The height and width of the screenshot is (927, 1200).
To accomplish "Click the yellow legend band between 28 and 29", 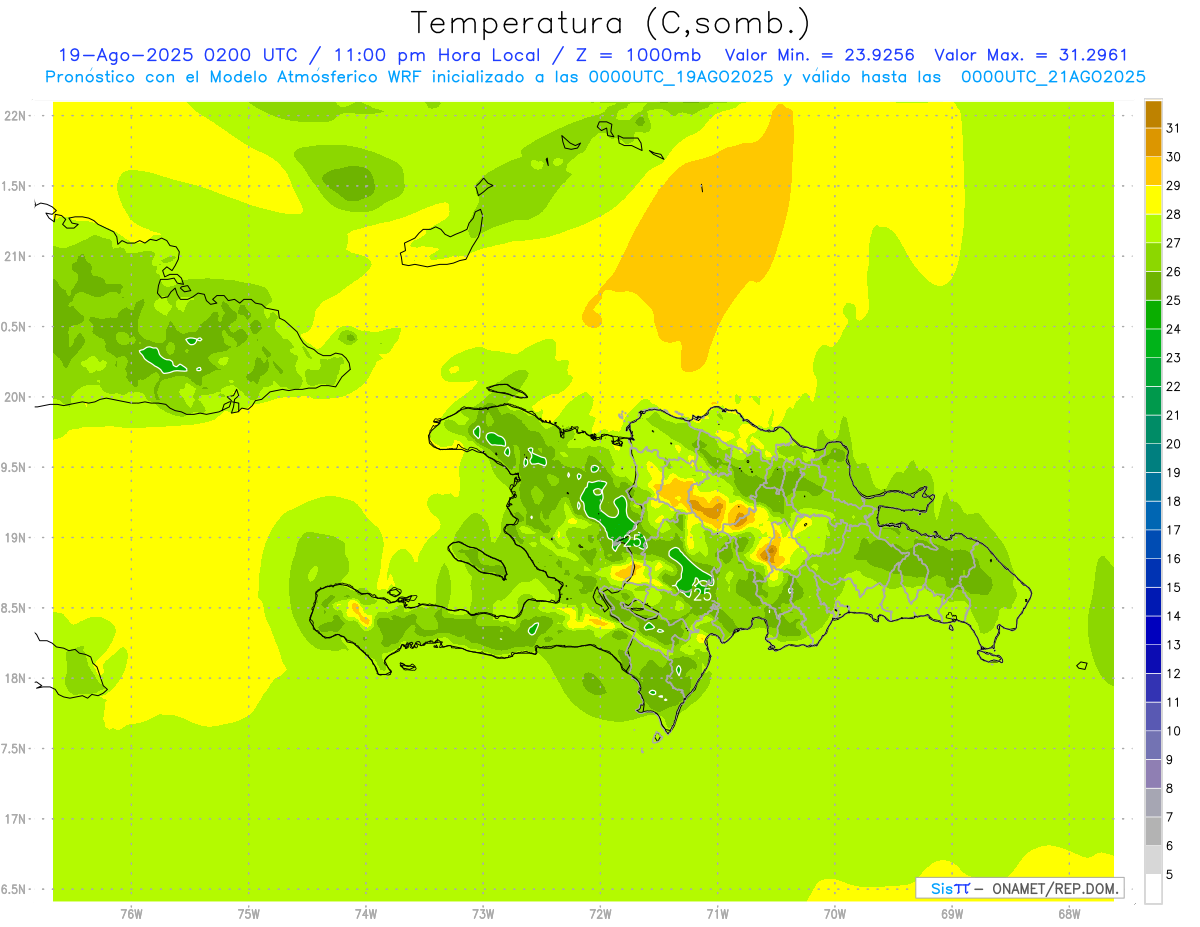I will [1153, 200].
